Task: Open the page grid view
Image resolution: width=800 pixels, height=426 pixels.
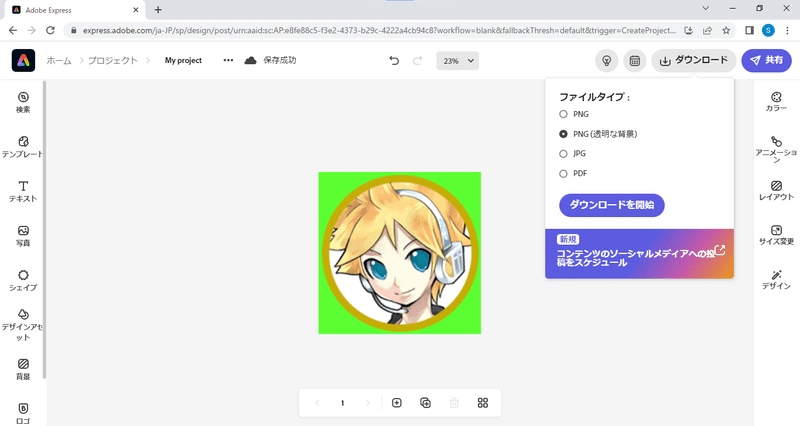Action: 483,403
